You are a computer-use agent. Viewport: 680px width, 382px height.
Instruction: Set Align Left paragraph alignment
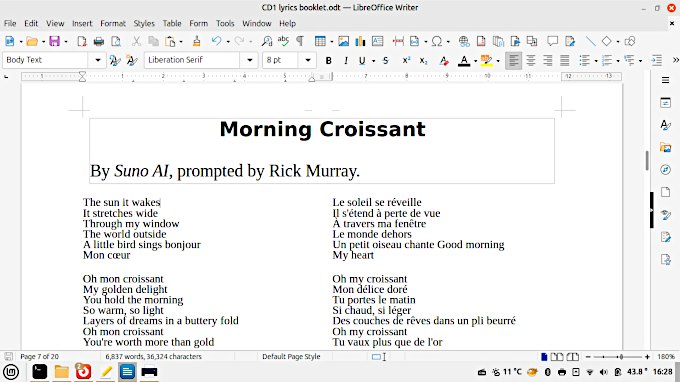coord(513,60)
